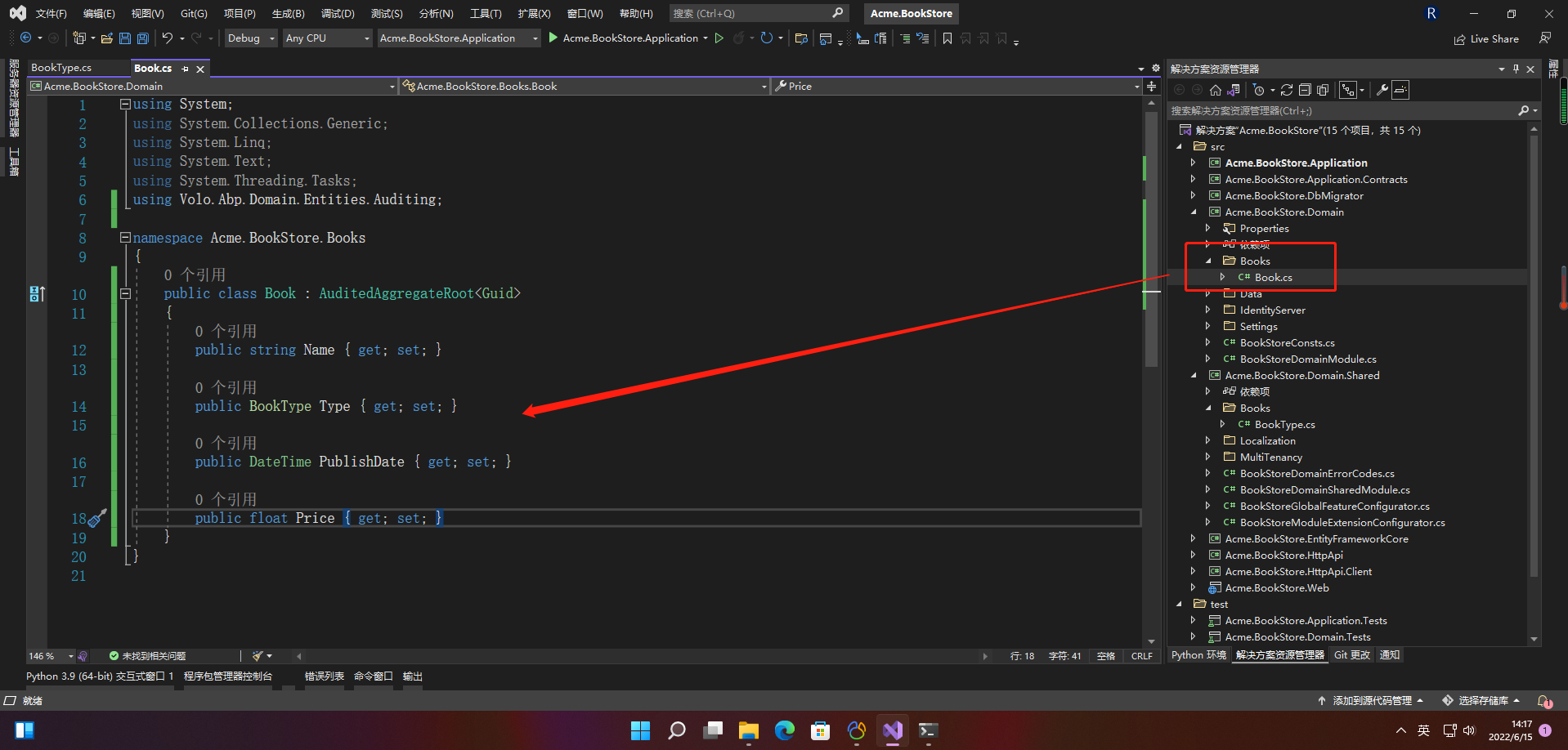Click the Start Without Debugging outline play icon
The width and height of the screenshot is (1568, 750).
click(719, 38)
